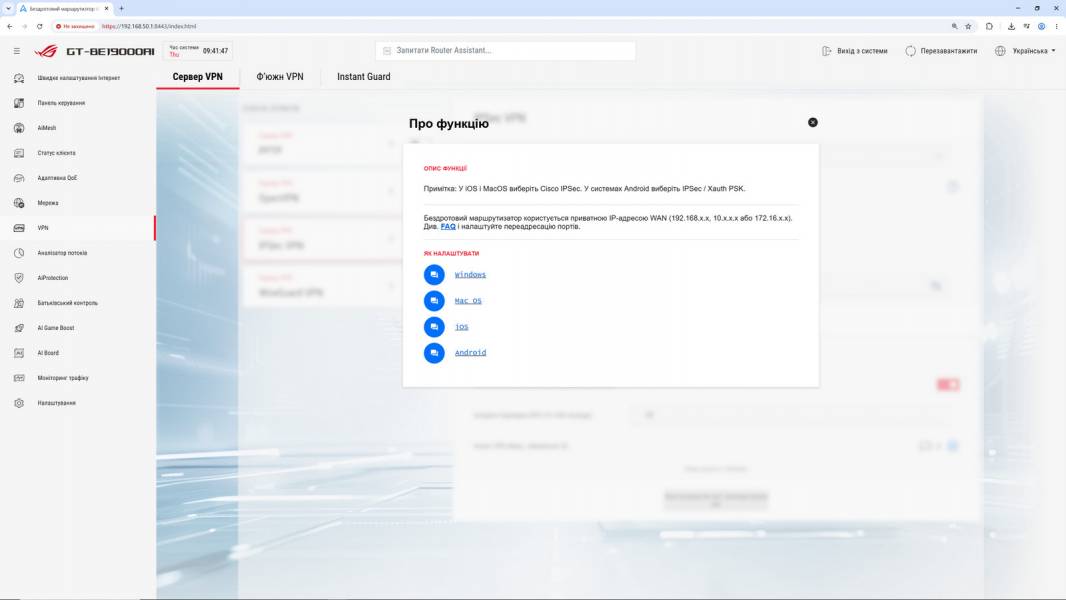Switch to the Instant Guard tab
The height and width of the screenshot is (600, 1066).
coord(364,77)
